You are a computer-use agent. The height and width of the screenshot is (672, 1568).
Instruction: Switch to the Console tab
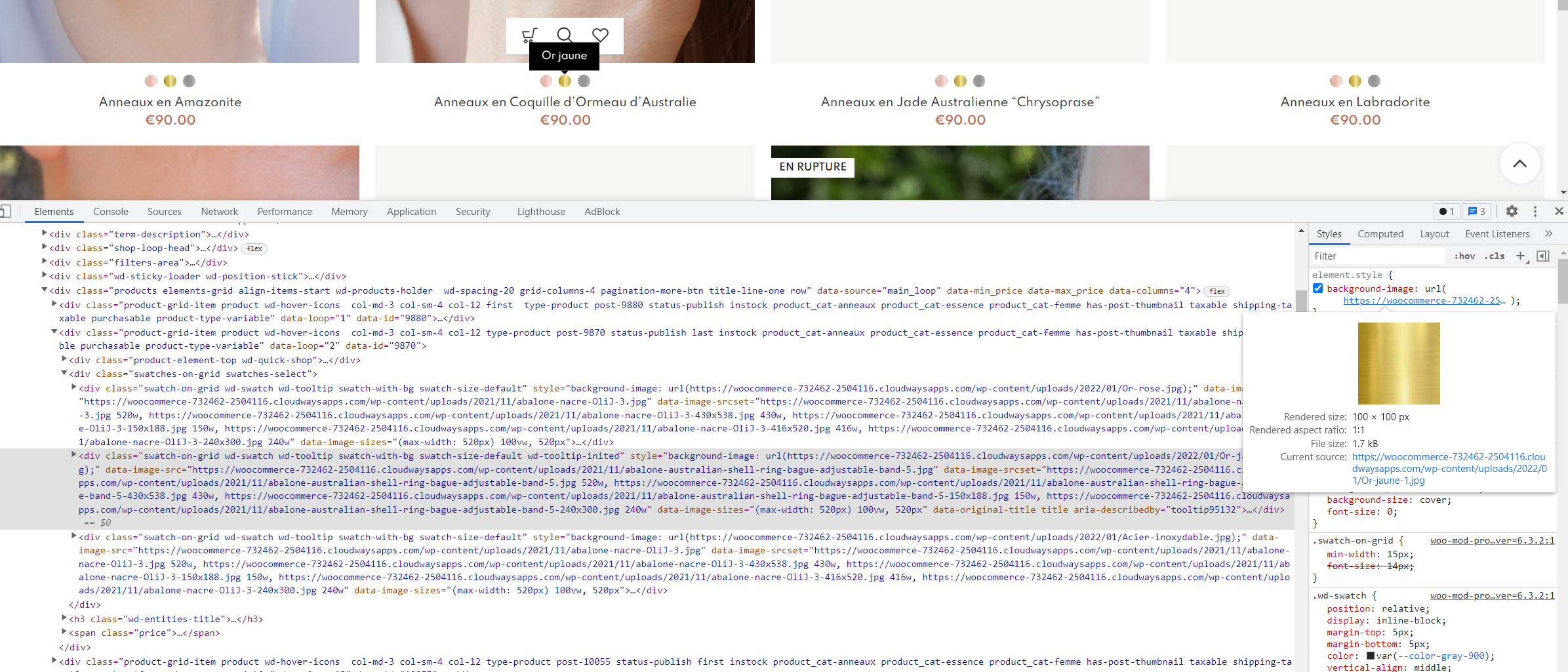111,211
